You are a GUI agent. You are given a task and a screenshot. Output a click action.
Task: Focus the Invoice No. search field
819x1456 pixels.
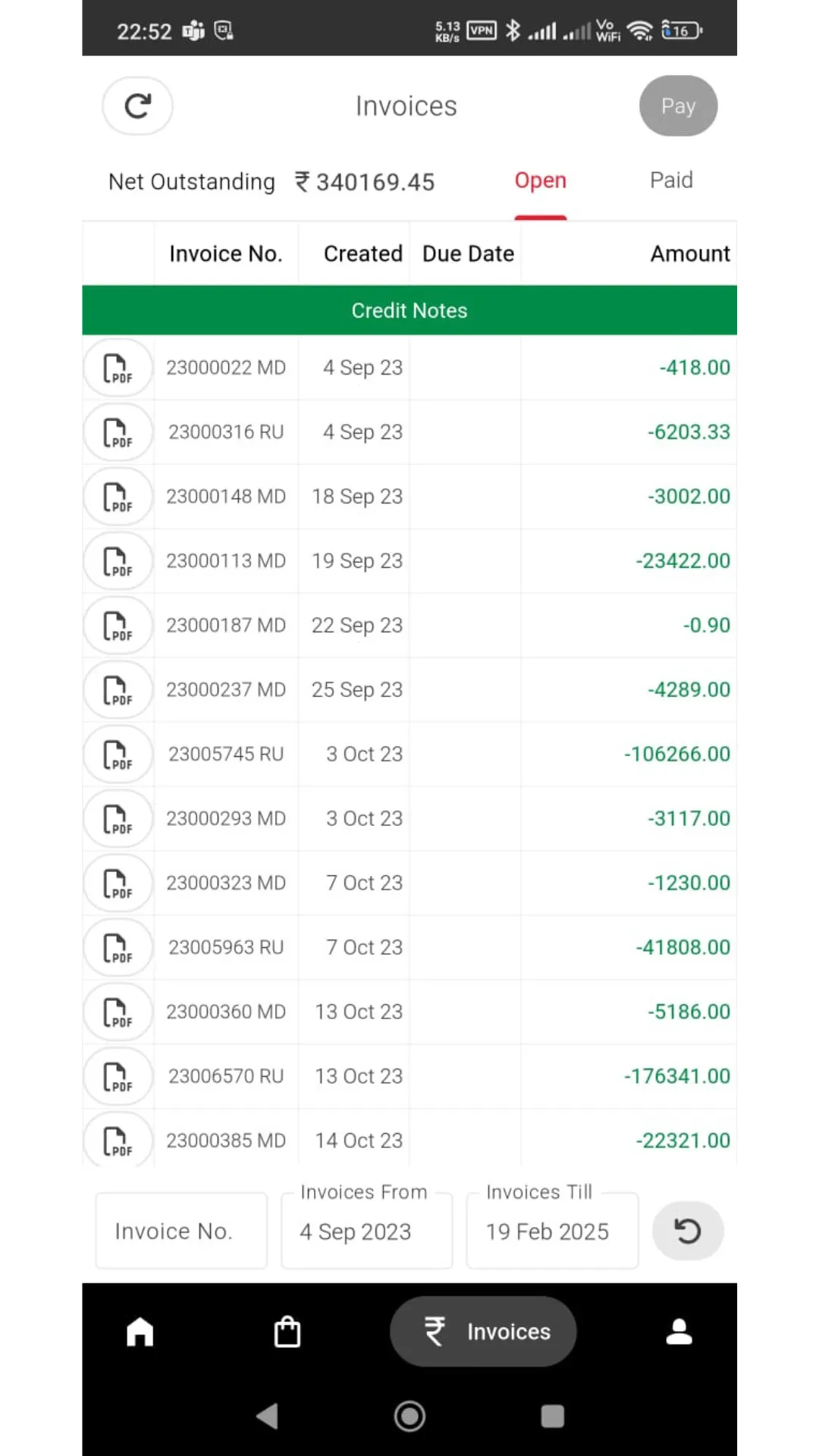tap(181, 1231)
